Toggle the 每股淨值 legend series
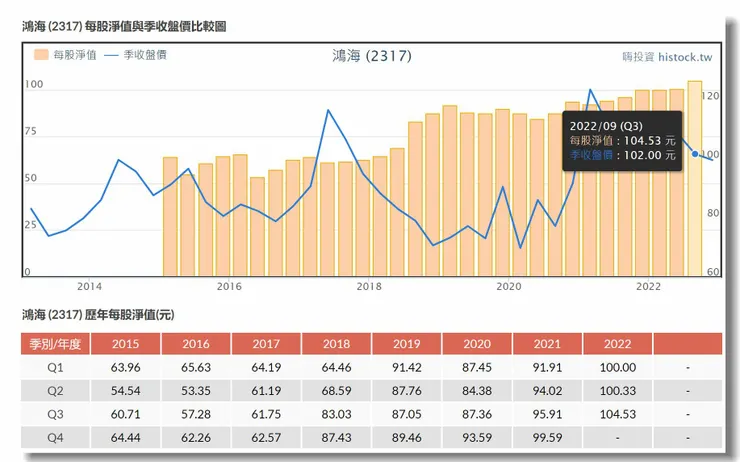The height and width of the screenshot is (462, 740). (x=65, y=55)
